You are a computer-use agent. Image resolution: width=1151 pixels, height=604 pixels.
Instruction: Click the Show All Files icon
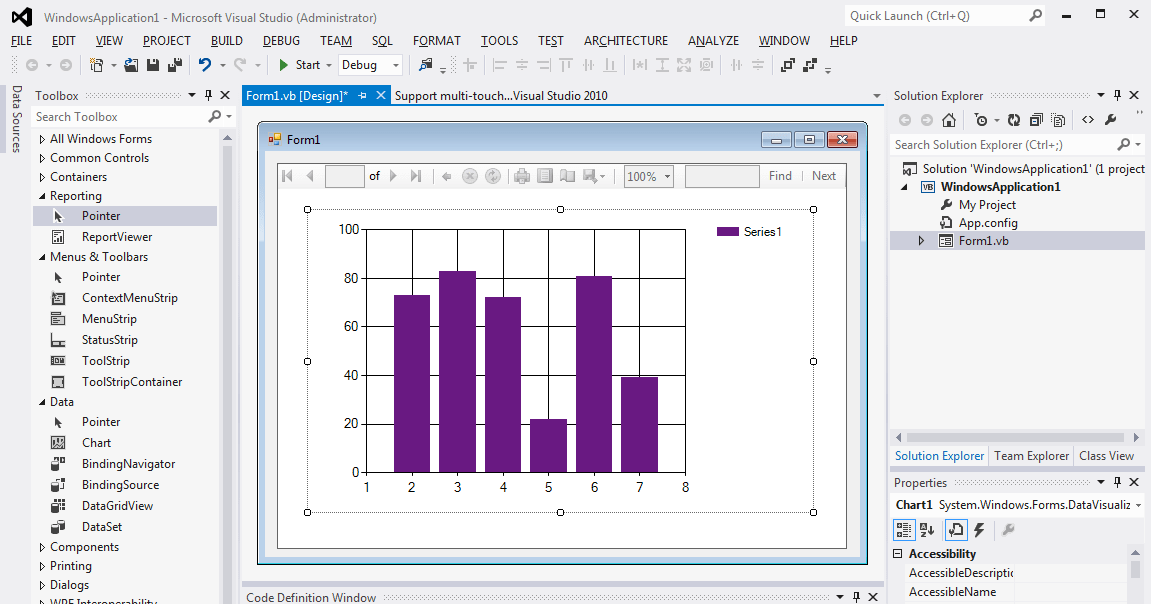pos(1060,118)
